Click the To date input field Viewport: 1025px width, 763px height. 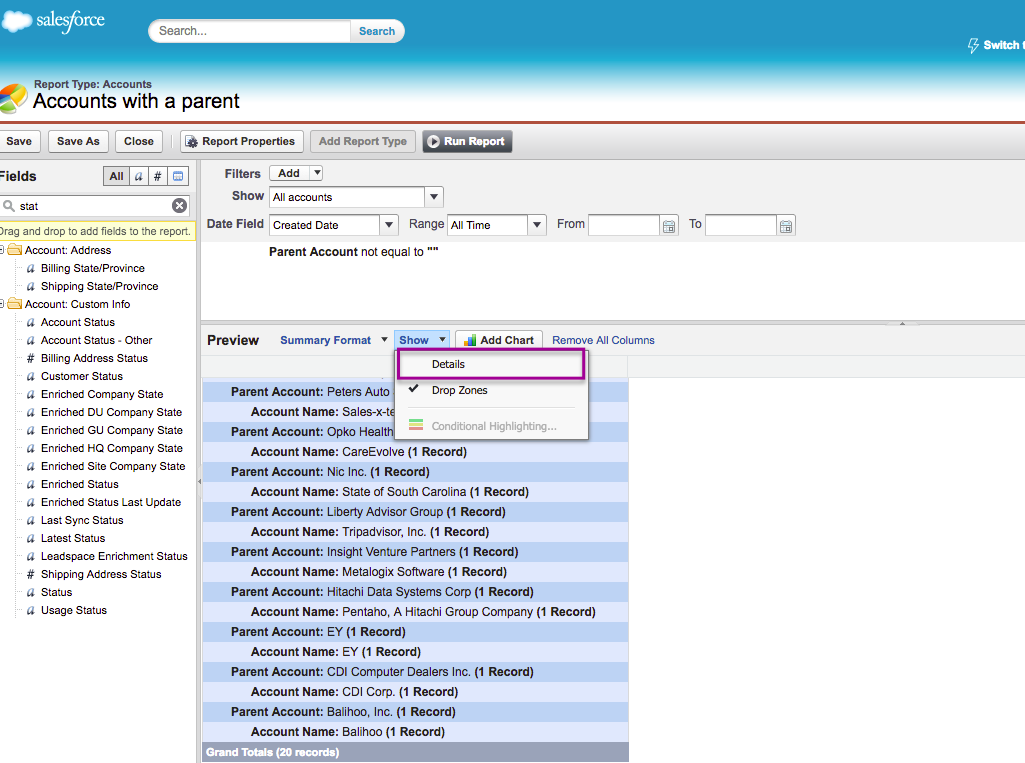click(741, 225)
